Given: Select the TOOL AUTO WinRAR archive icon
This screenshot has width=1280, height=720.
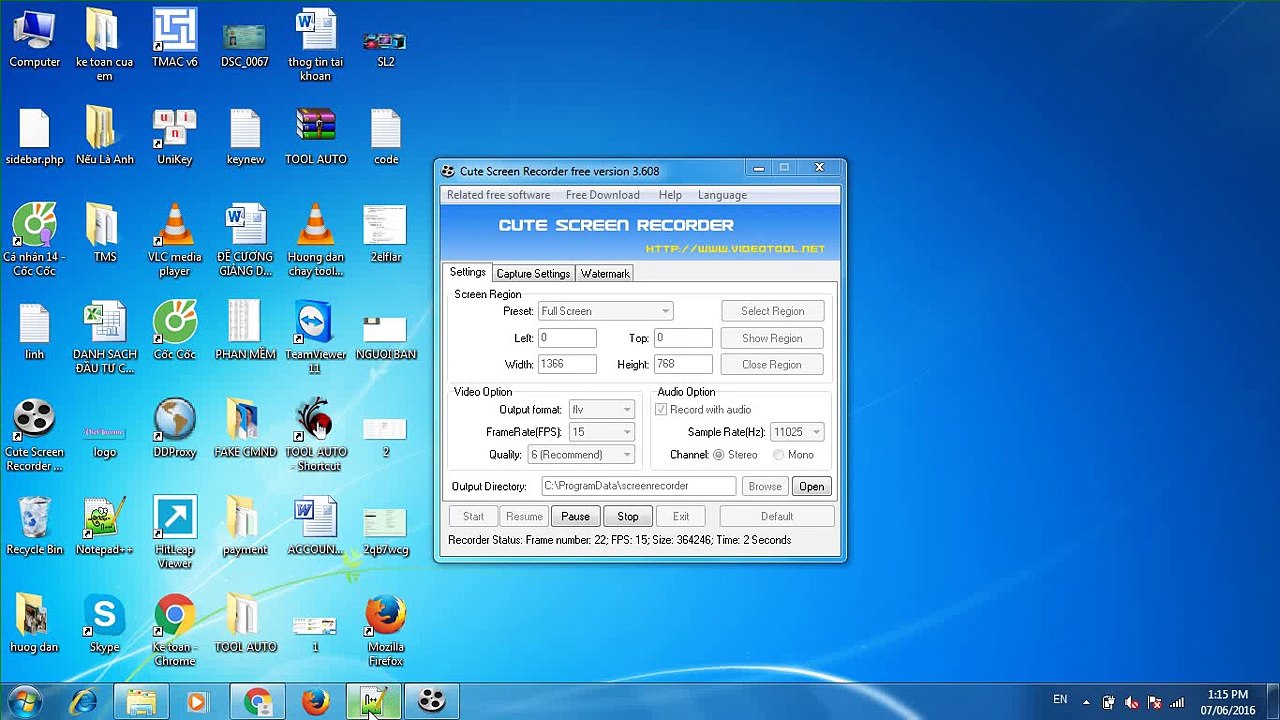Looking at the screenshot, I should point(315,137).
